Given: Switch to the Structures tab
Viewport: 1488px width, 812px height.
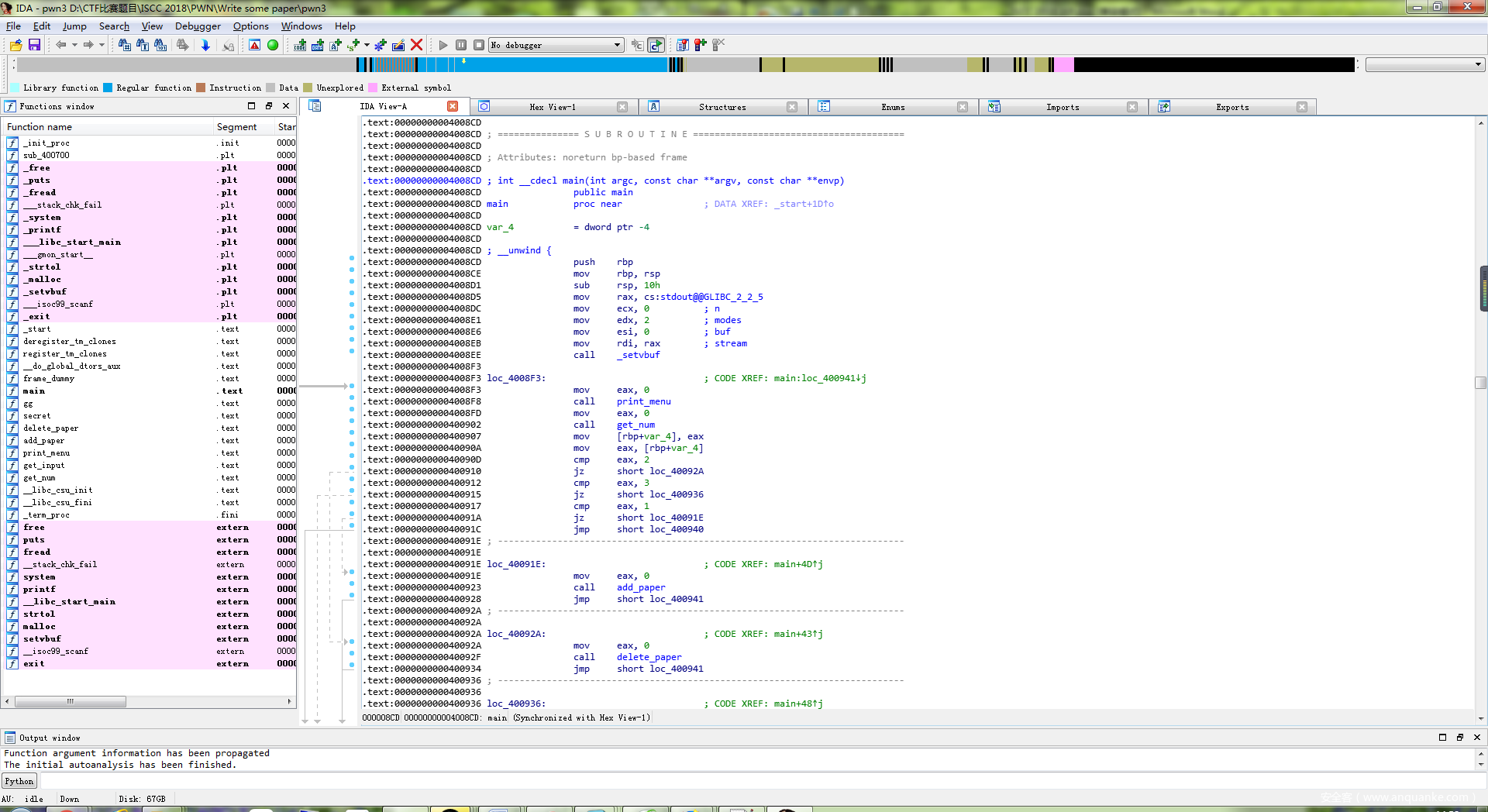Looking at the screenshot, I should pyautogui.click(x=722, y=107).
